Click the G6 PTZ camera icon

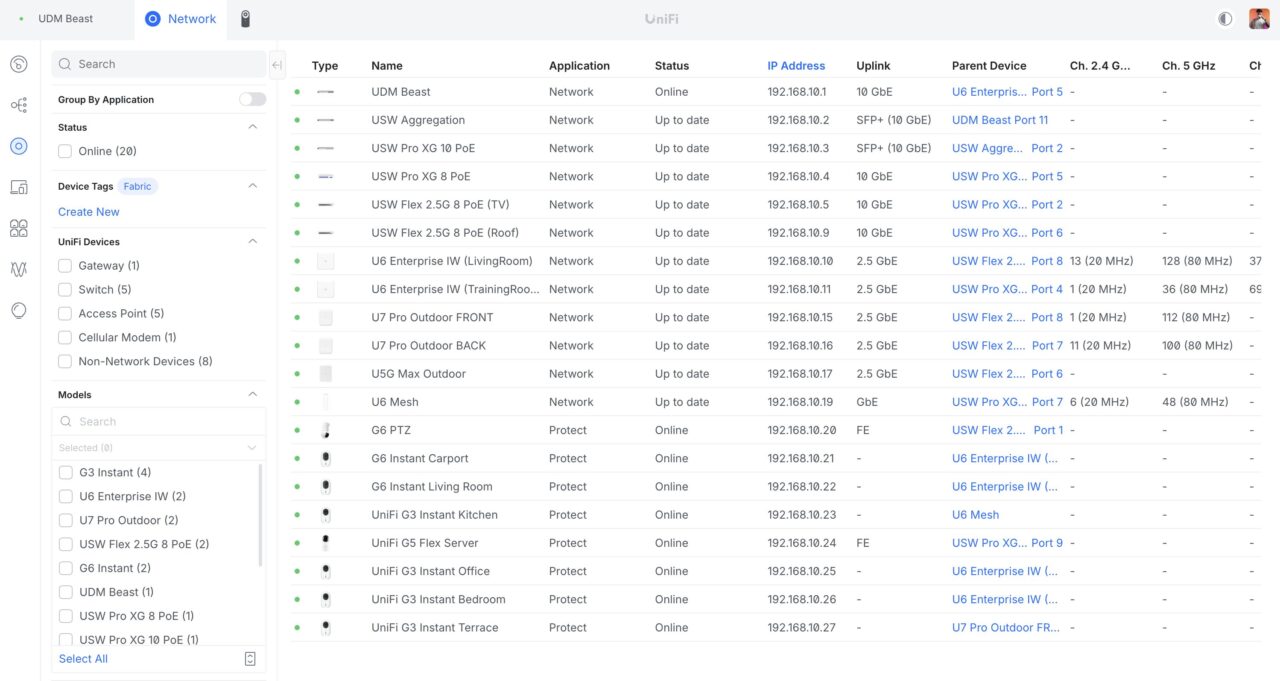click(x=325, y=430)
